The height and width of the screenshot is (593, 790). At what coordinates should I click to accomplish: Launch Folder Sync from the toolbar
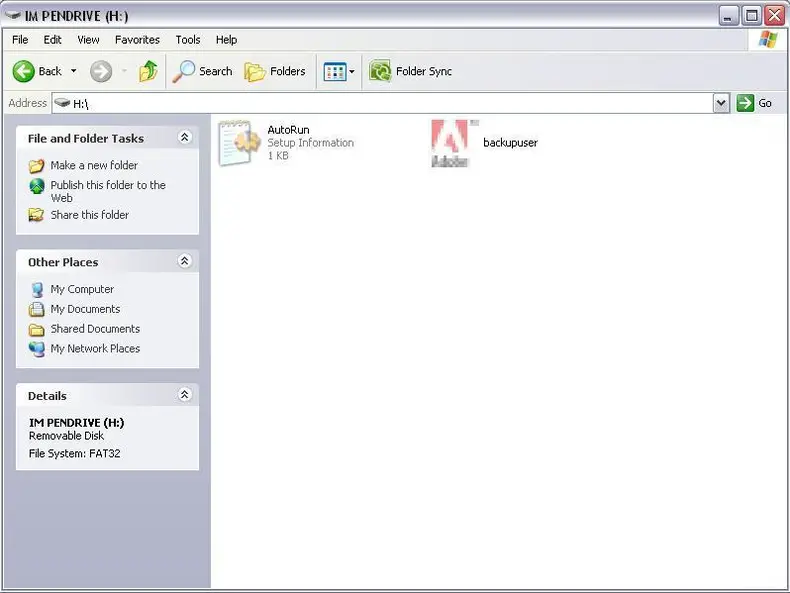(410, 71)
